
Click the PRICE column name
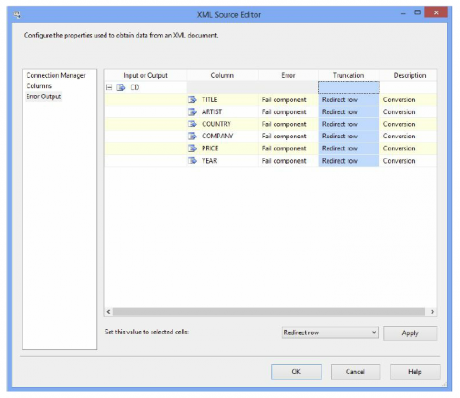pyautogui.click(x=210, y=148)
